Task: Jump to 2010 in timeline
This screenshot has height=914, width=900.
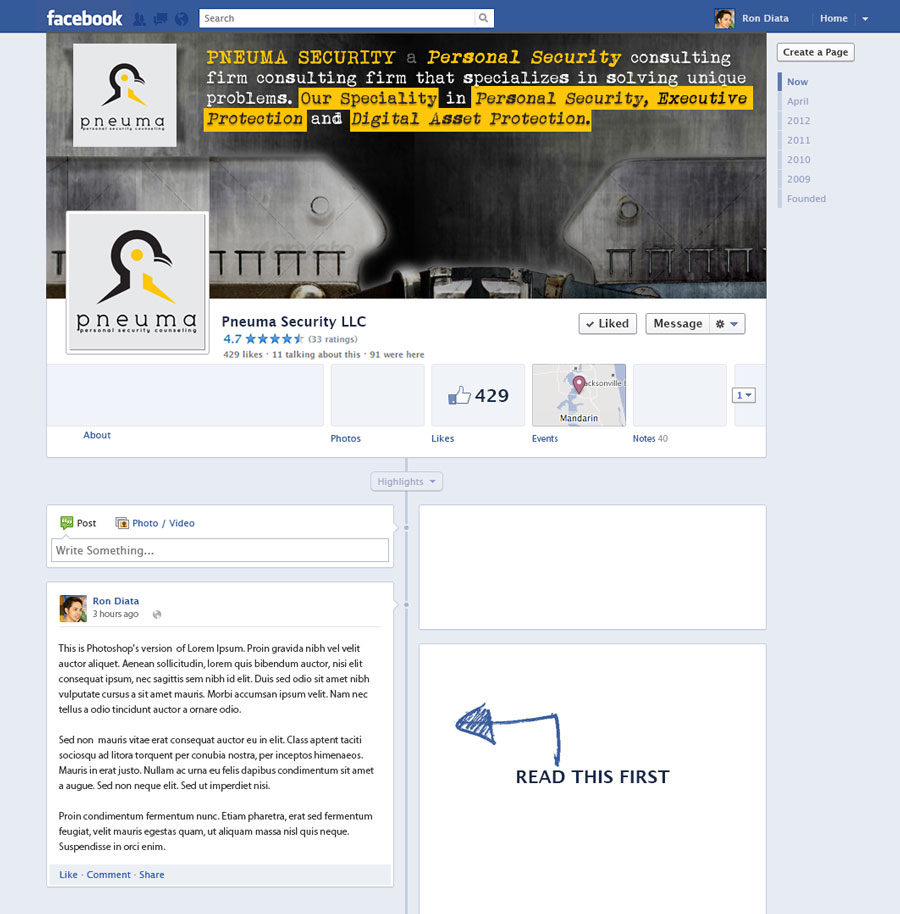Action: click(x=798, y=160)
